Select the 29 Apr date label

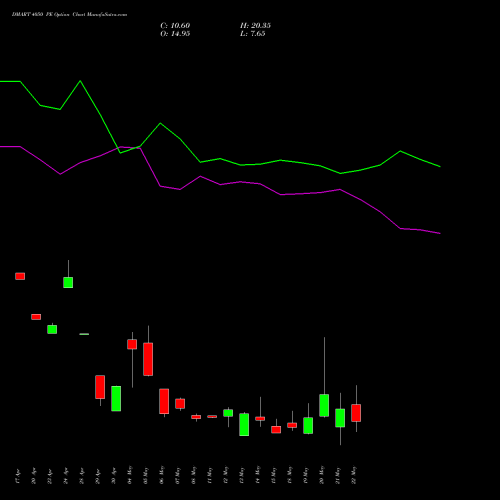point(98,476)
